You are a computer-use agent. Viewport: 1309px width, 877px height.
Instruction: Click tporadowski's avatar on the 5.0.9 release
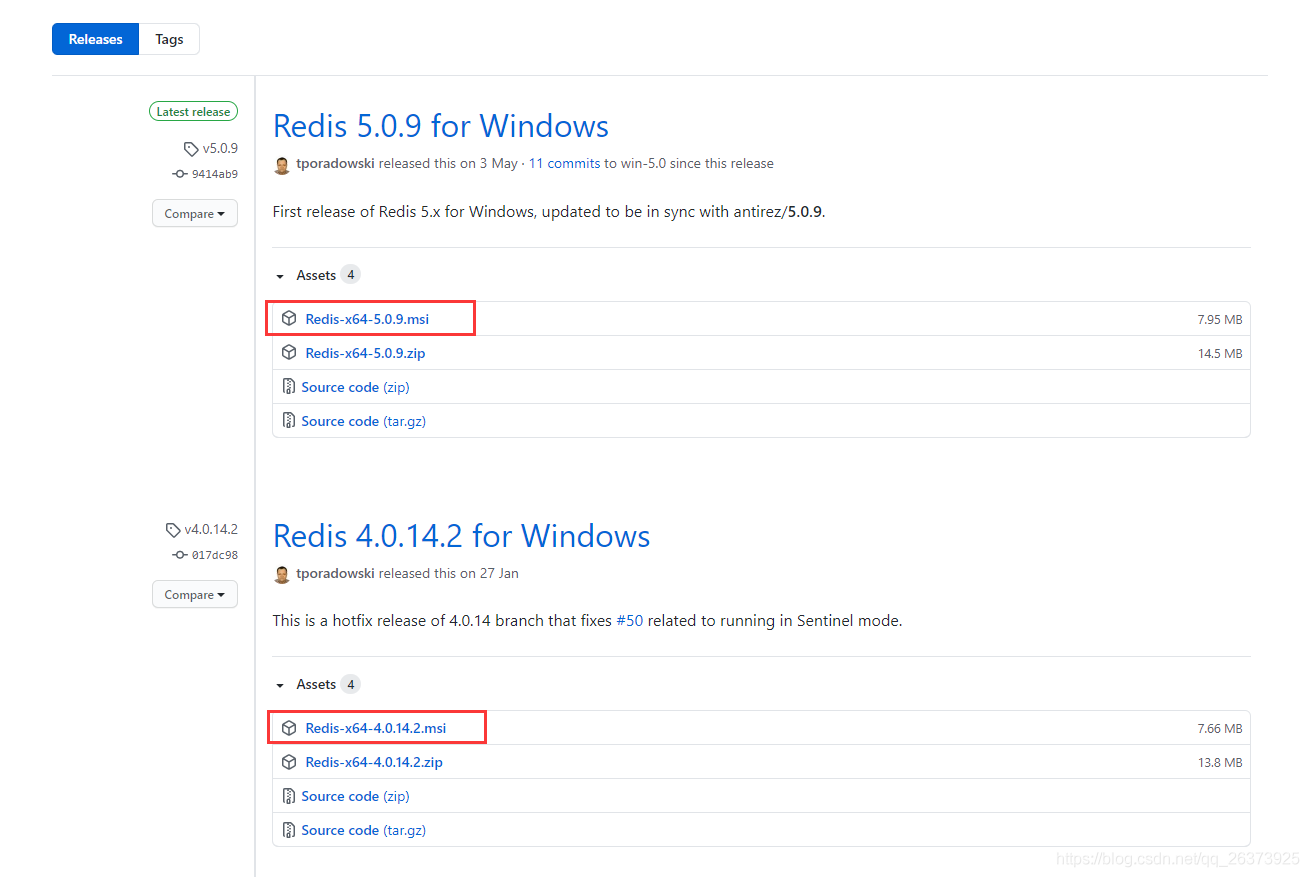pos(282,164)
